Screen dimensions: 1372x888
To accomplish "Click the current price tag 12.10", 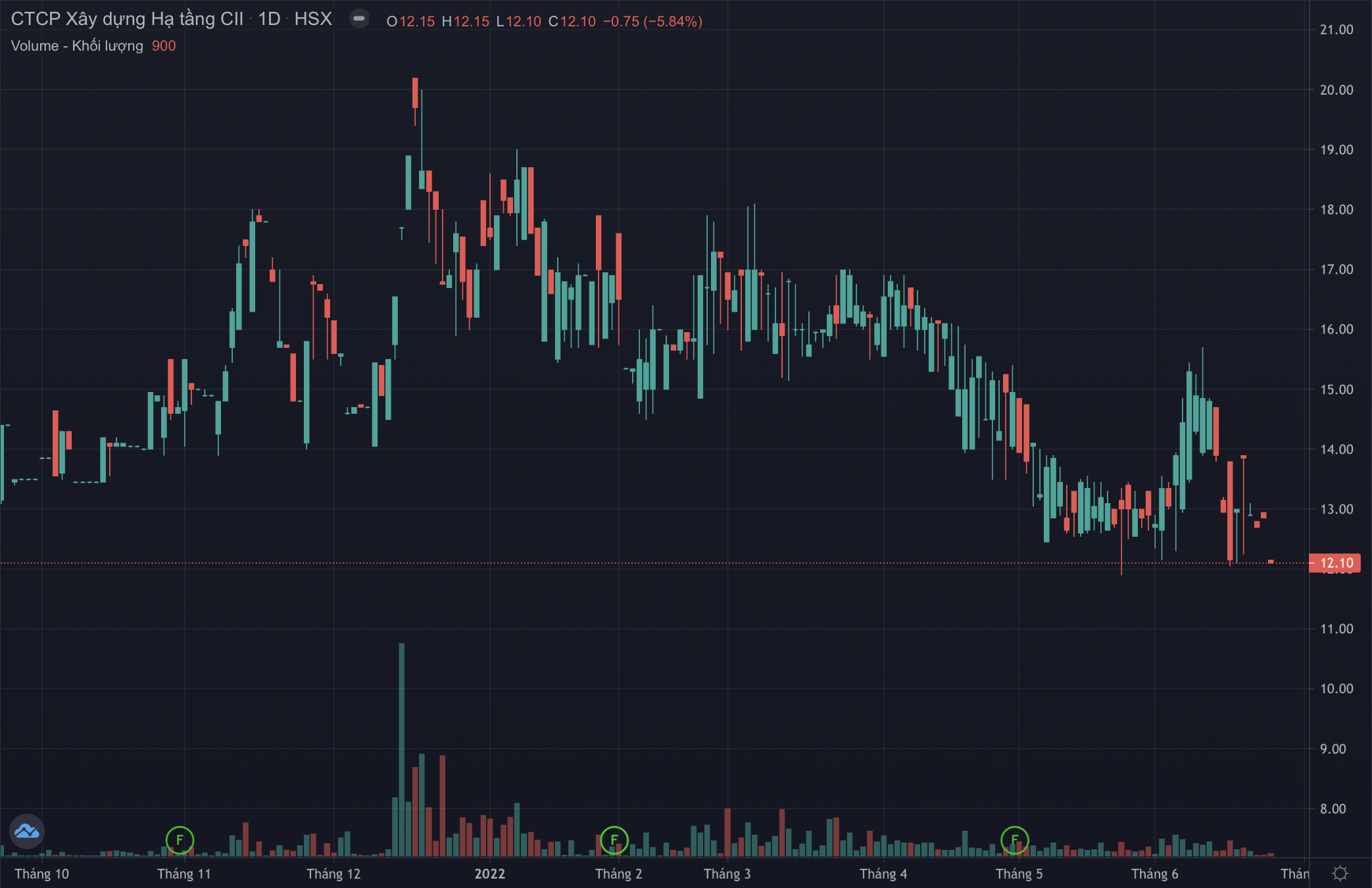I will tap(1335, 563).
